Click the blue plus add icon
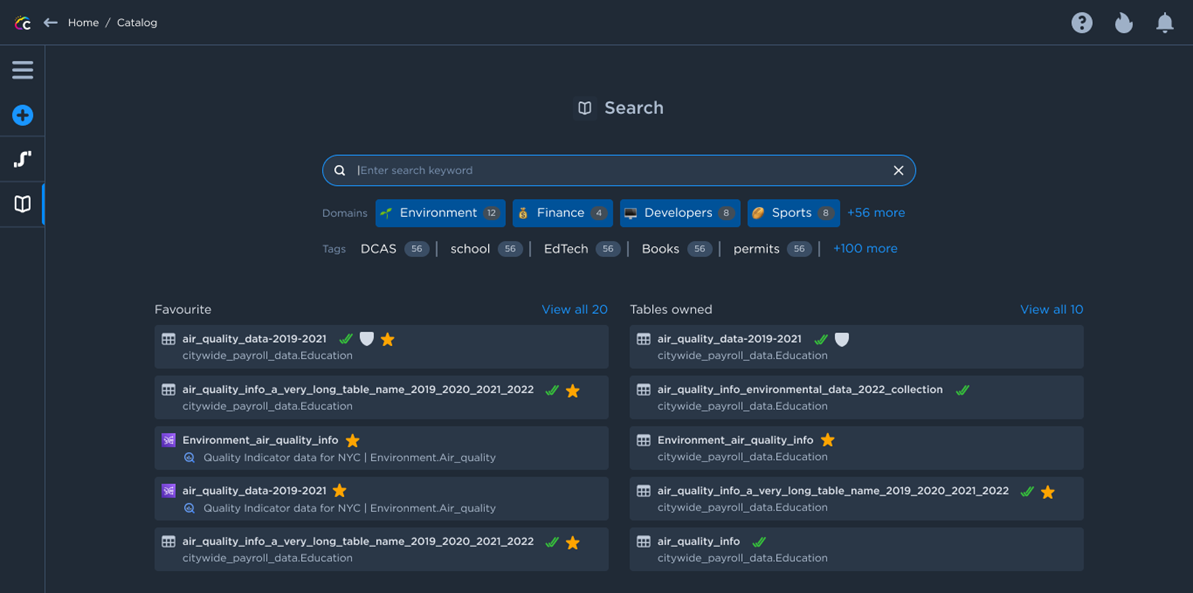This screenshot has height=593, width=1193. click(22, 115)
